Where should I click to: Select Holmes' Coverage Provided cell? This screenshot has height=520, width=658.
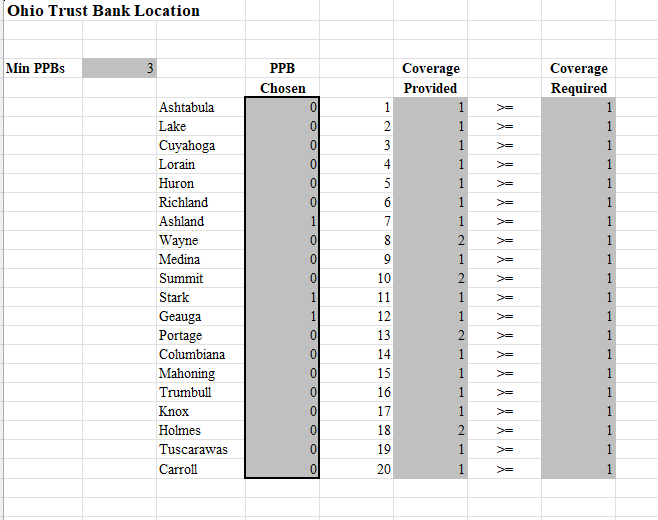pyautogui.click(x=431, y=430)
